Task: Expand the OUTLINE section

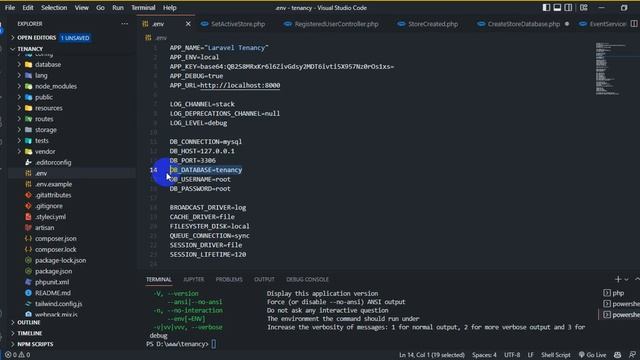Action: tap(13, 322)
